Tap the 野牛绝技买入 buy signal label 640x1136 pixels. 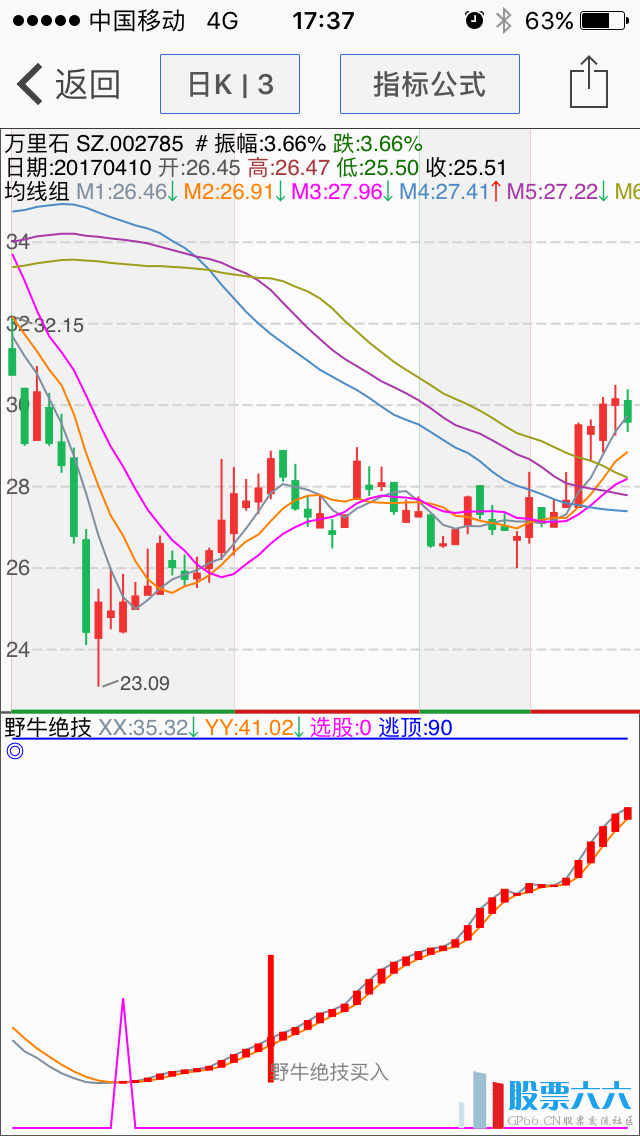[x=330, y=1072]
